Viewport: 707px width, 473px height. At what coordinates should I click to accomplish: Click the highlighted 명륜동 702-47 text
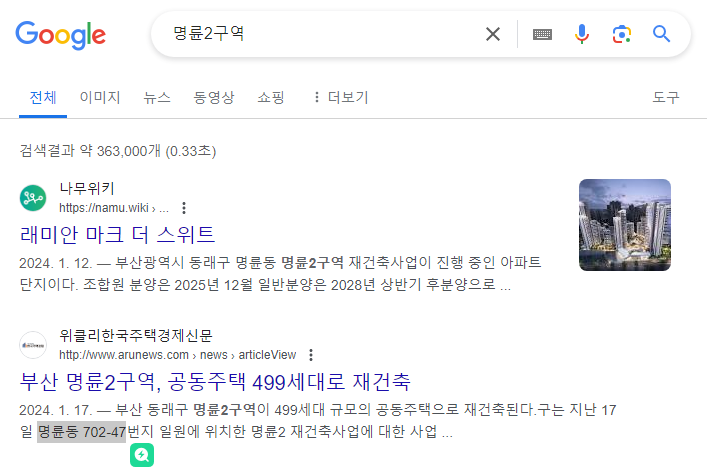coord(82,432)
